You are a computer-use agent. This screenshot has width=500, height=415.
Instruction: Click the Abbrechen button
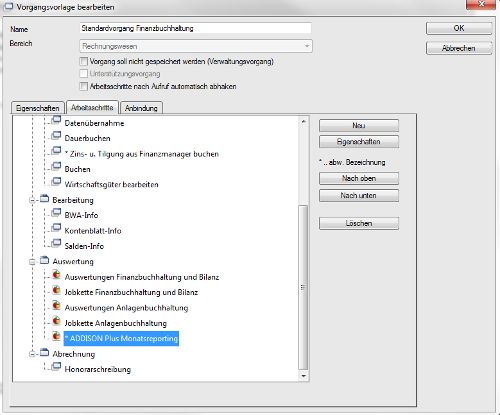[x=459, y=48]
